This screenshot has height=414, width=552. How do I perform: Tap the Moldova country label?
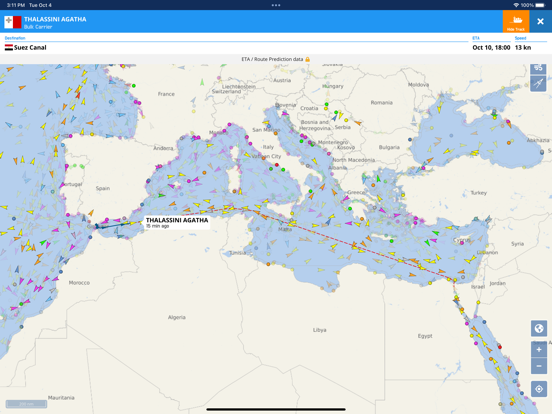(419, 84)
